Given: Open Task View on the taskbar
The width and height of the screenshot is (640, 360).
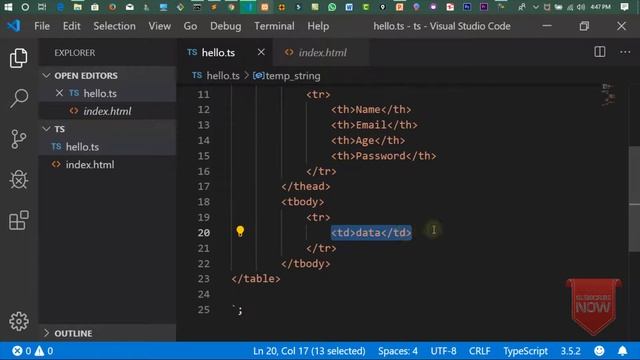Looking at the screenshot, I should click(42, 7).
